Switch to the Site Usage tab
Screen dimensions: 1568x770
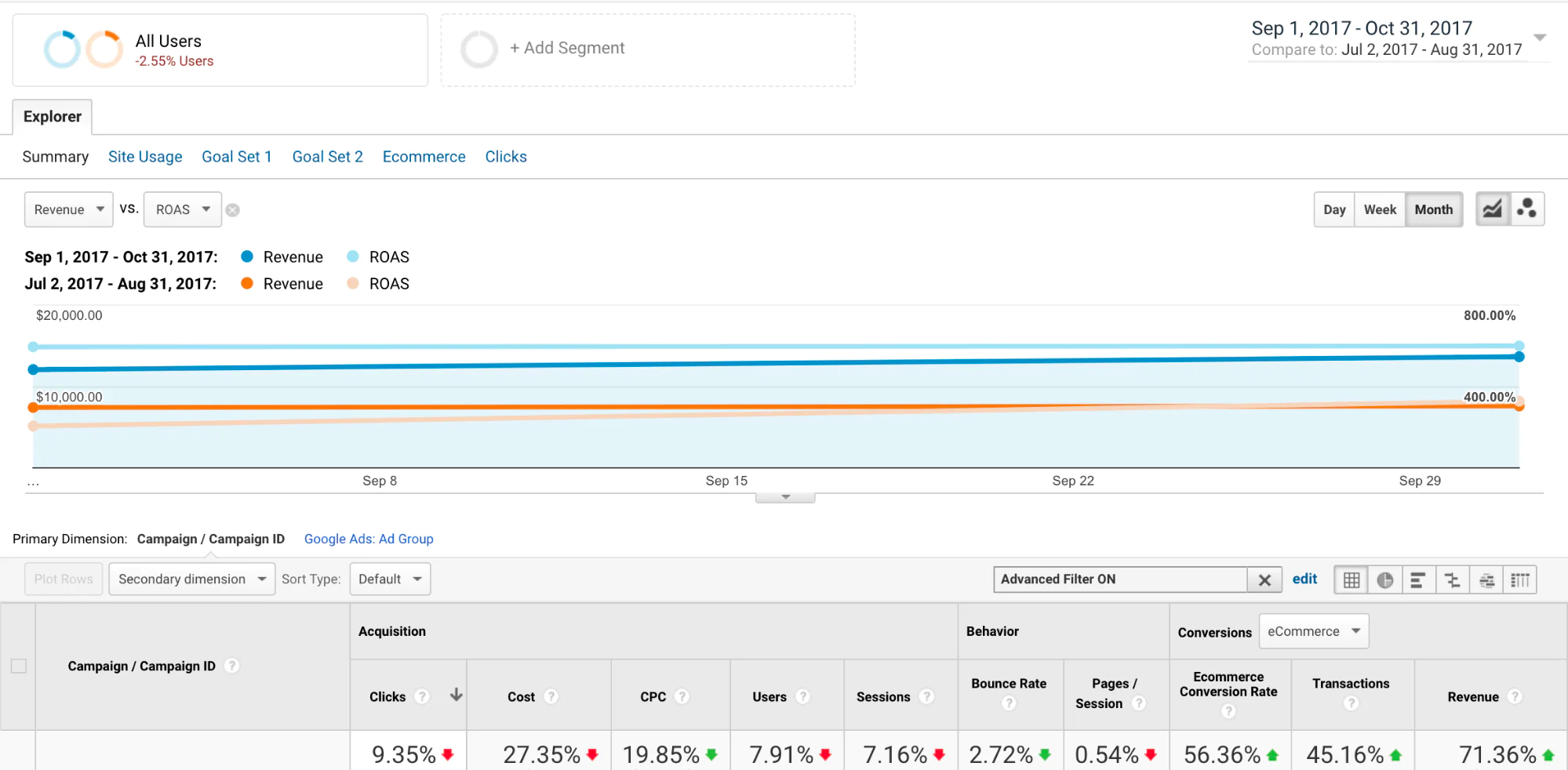tap(145, 157)
